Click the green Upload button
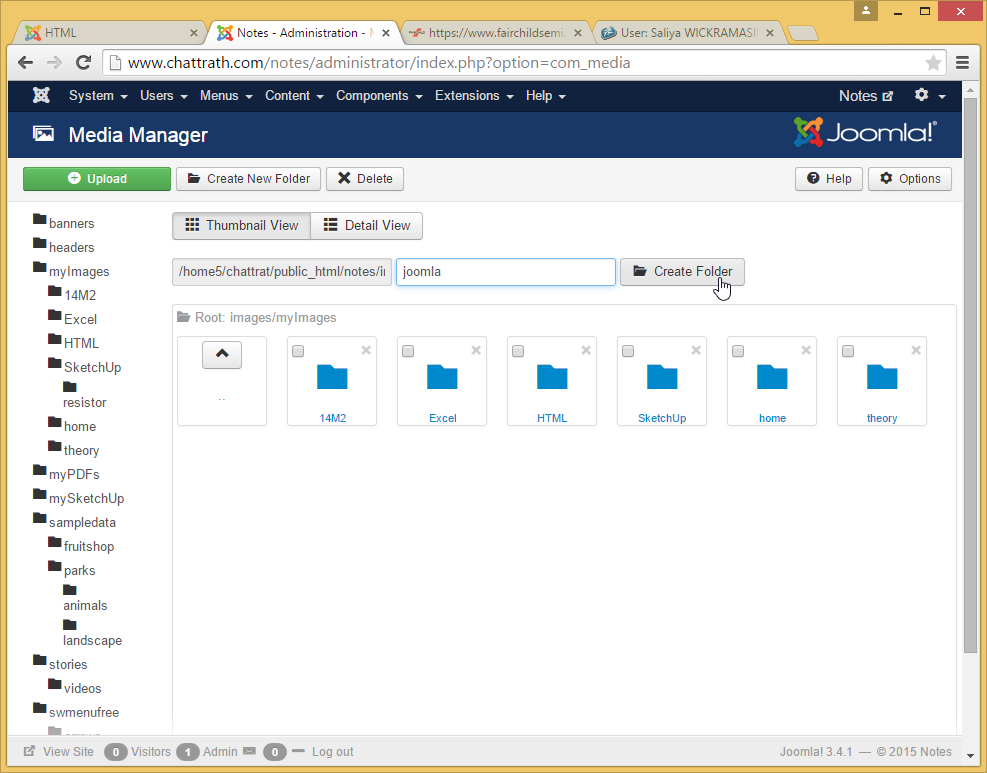Screen dimensions: 987x773 pos(97,179)
